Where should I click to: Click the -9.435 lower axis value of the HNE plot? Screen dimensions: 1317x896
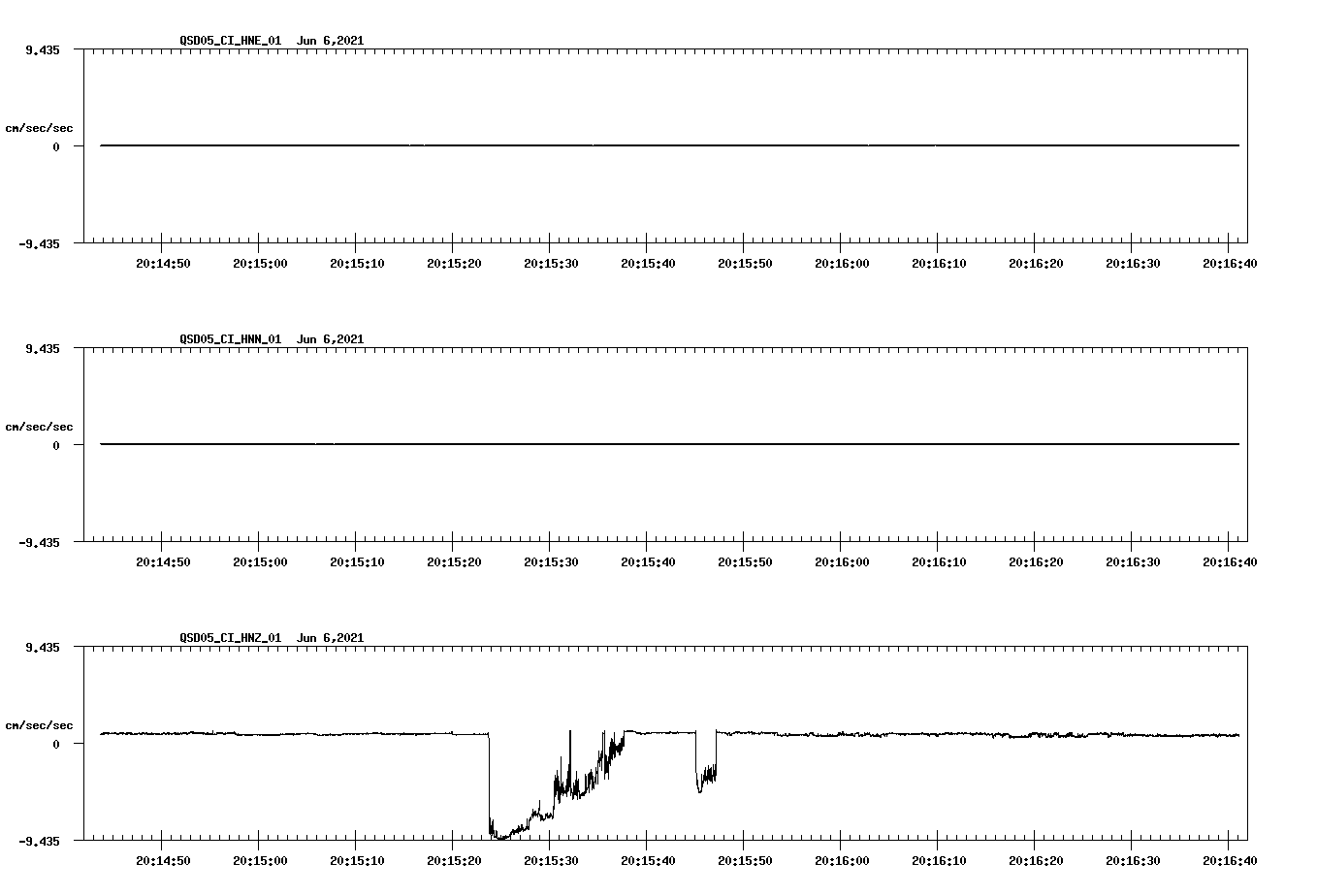point(39,244)
